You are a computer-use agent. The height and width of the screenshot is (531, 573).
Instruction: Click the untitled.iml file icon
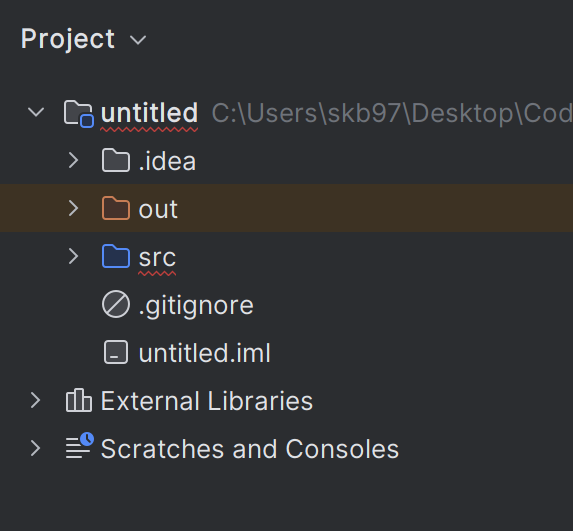coord(116,352)
